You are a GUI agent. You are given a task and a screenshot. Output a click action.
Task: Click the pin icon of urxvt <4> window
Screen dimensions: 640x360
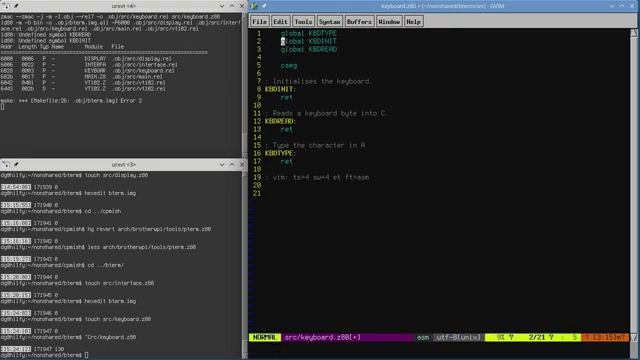click(16, 6)
